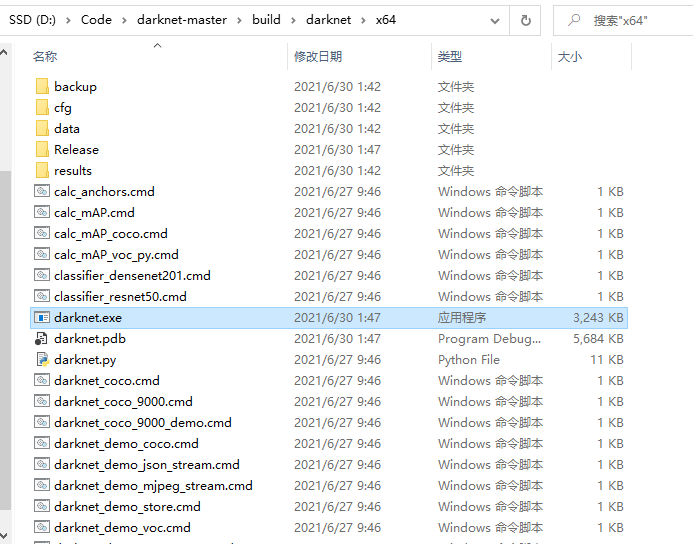Click the calc_anchors.cmd script icon

(x=42, y=192)
